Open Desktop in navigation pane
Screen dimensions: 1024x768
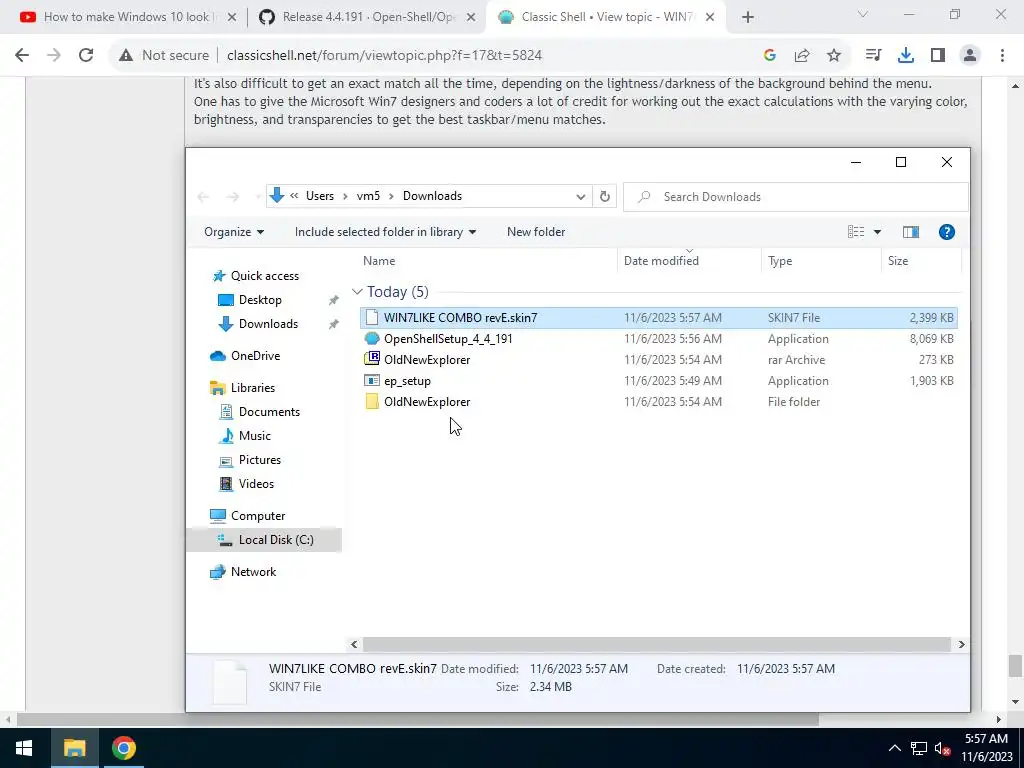(x=260, y=300)
